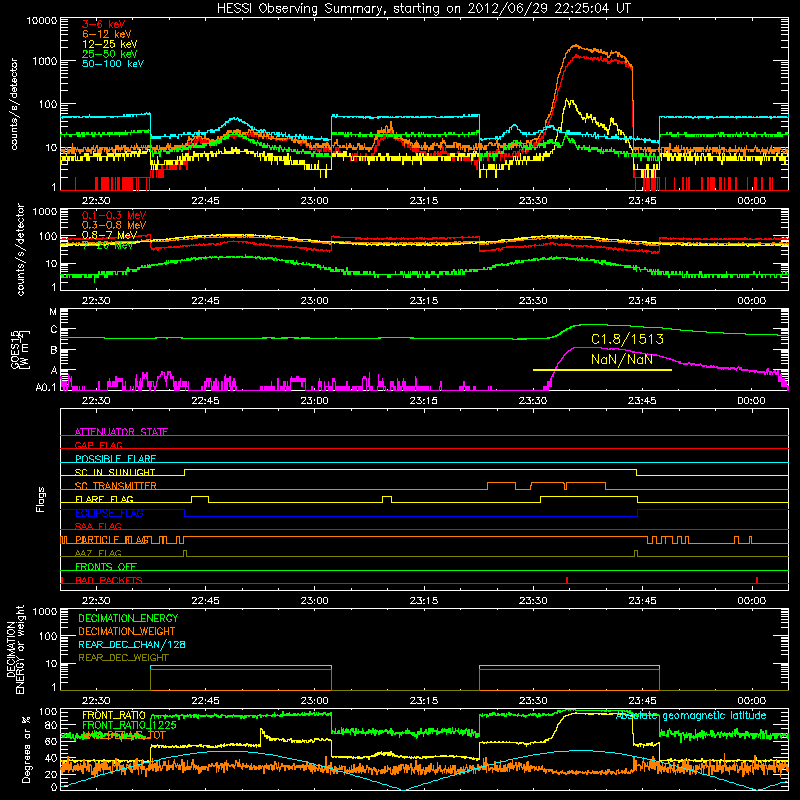The height and width of the screenshot is (800, 800).
Task: Click the 'A0.1' tick on GOES axis
Action: pos(46,388)
